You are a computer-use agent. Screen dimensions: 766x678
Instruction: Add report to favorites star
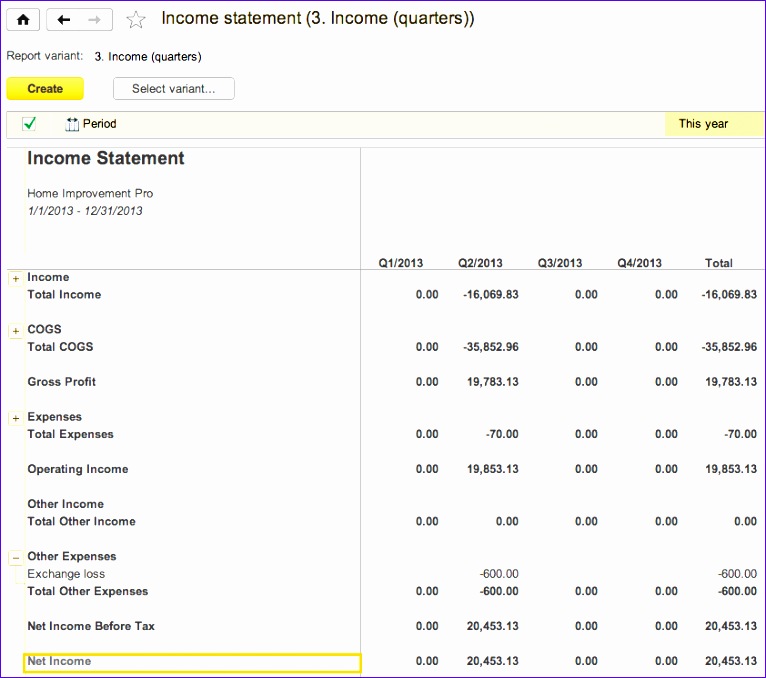click(135, 20)
